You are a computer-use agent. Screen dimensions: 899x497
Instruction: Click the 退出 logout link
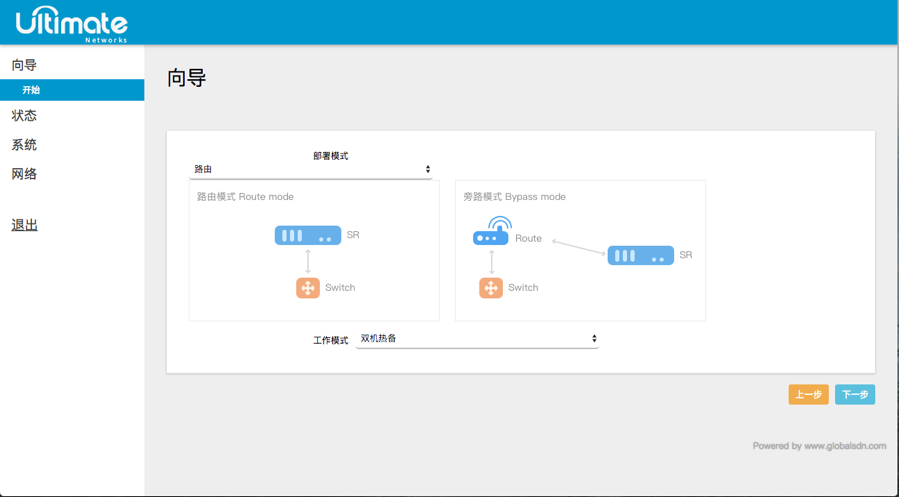tap(25, 225)
